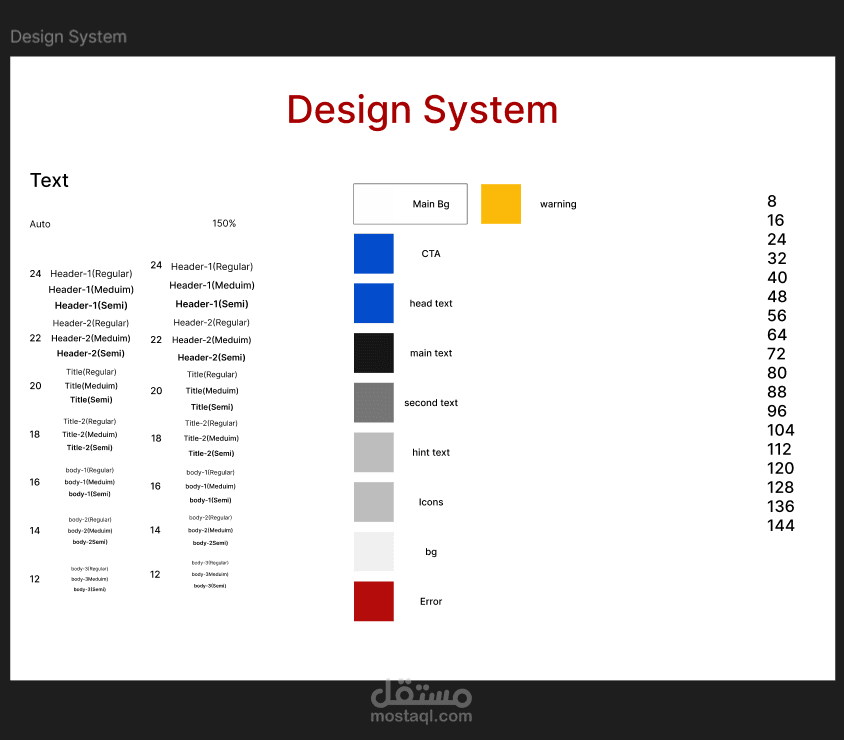
Task: Click the head text label
Action: [x=431, y=304]
